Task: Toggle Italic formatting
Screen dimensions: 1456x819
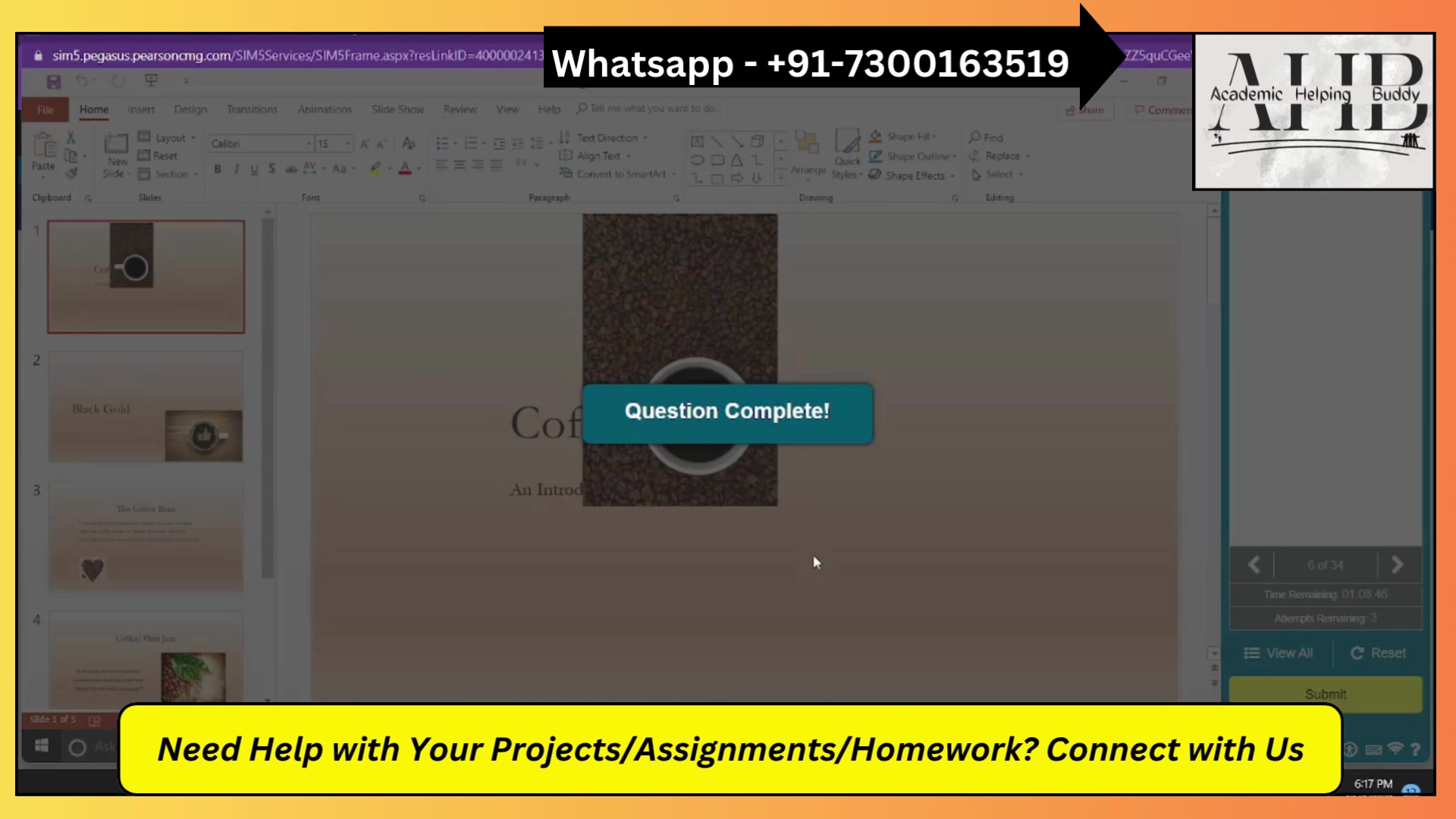Action: coord(237,168)
